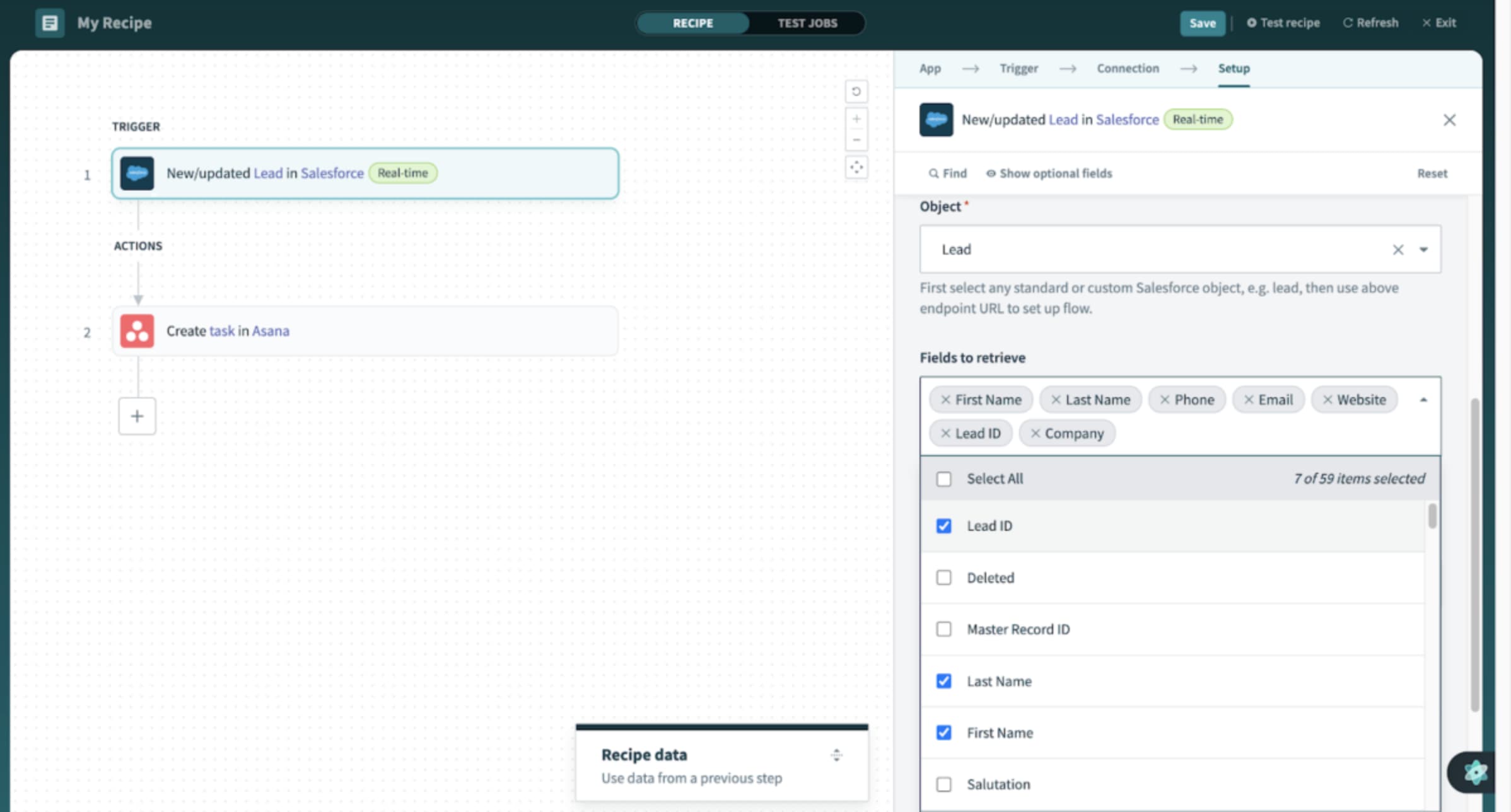The width and height of the screenshot is (1511, 812).
Task: Open the task link in Asana step
Action: (221, 331)
